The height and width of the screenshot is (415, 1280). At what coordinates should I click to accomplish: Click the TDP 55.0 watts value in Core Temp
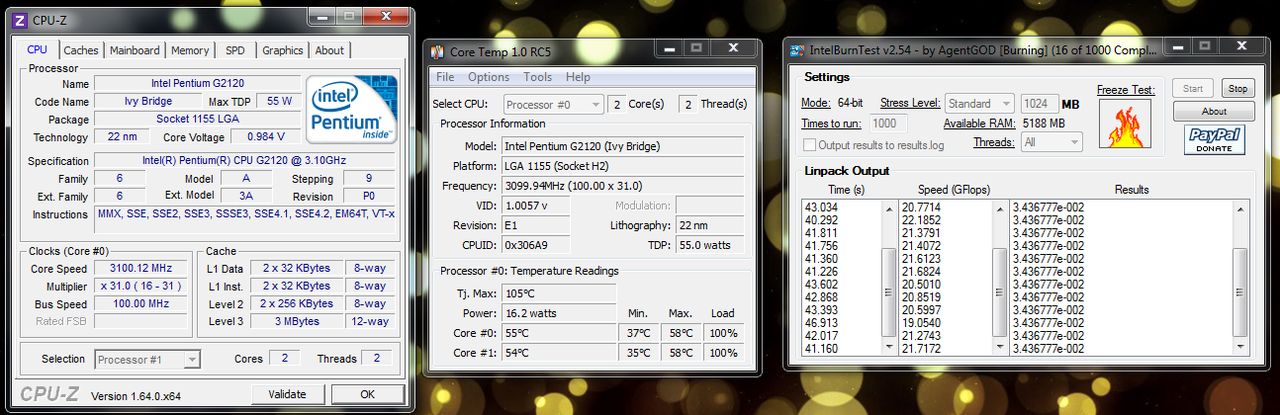709,245
